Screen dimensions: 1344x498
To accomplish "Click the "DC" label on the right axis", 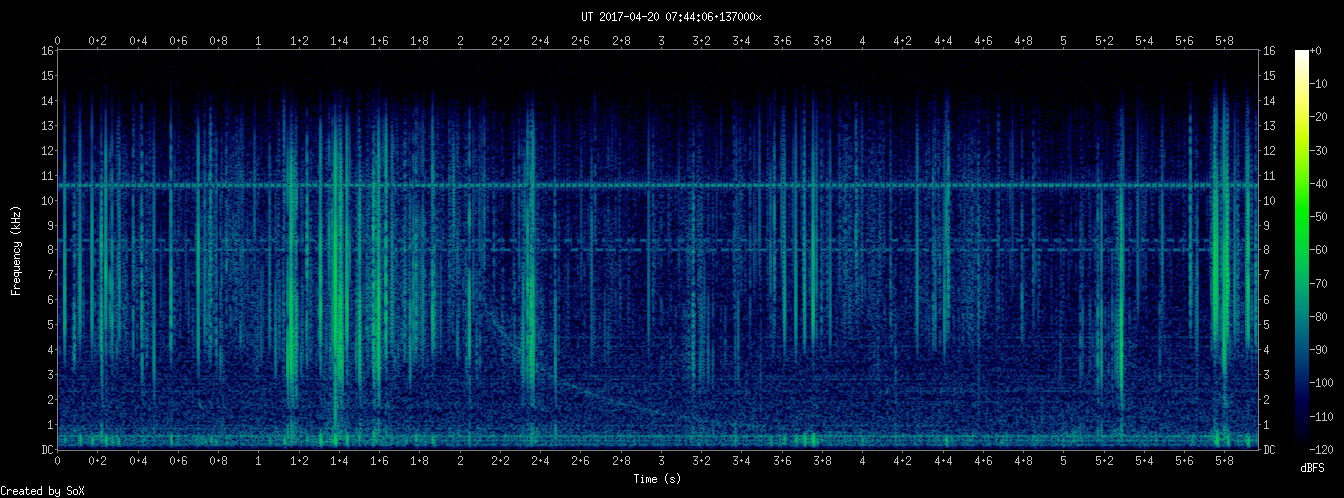I will click(1269, 450).
